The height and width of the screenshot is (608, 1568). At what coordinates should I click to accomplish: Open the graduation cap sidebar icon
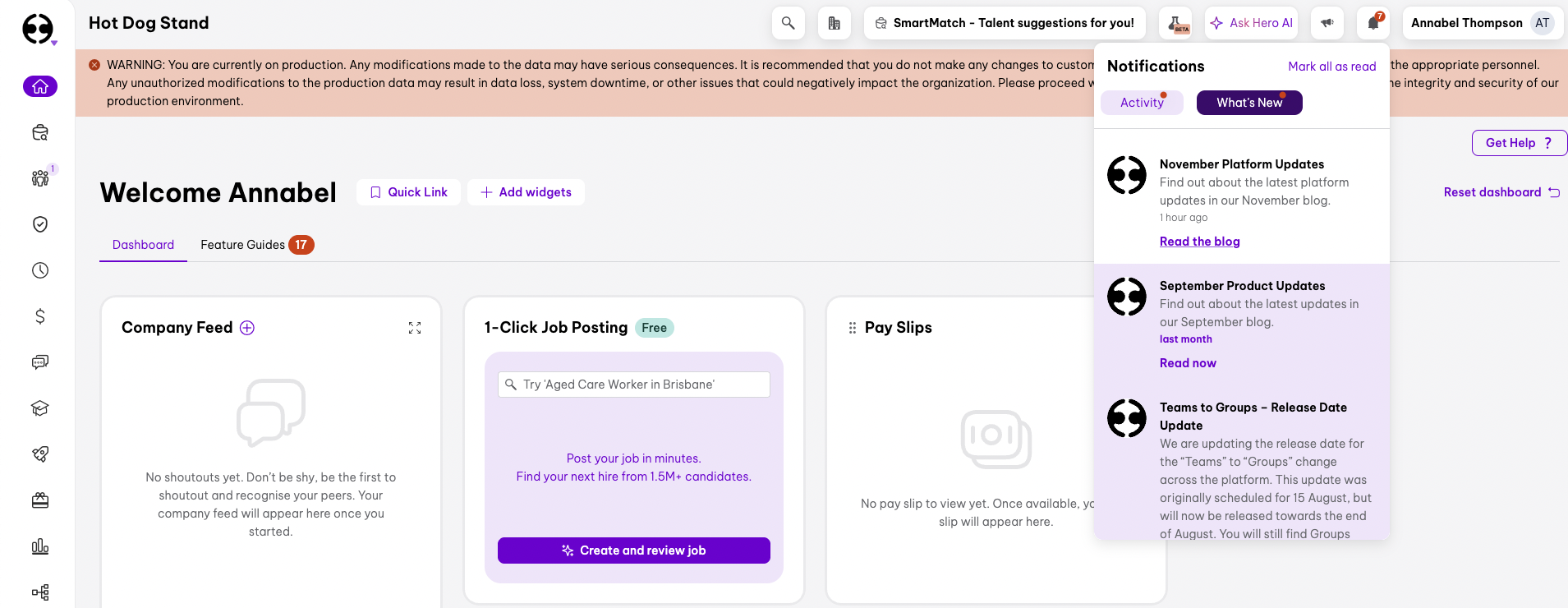[40, 408]
